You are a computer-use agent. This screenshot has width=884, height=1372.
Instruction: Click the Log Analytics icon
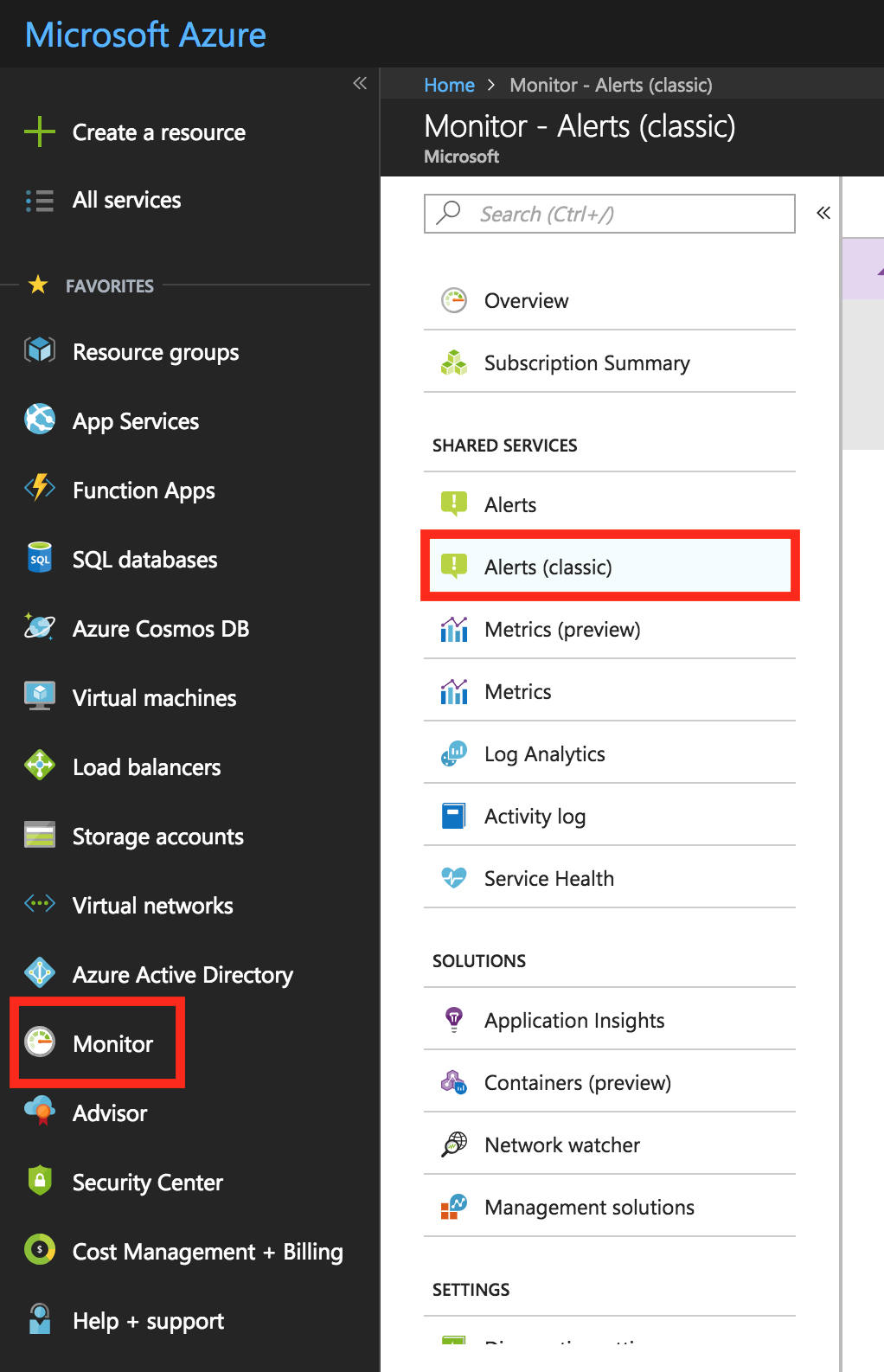coord(454,753)
